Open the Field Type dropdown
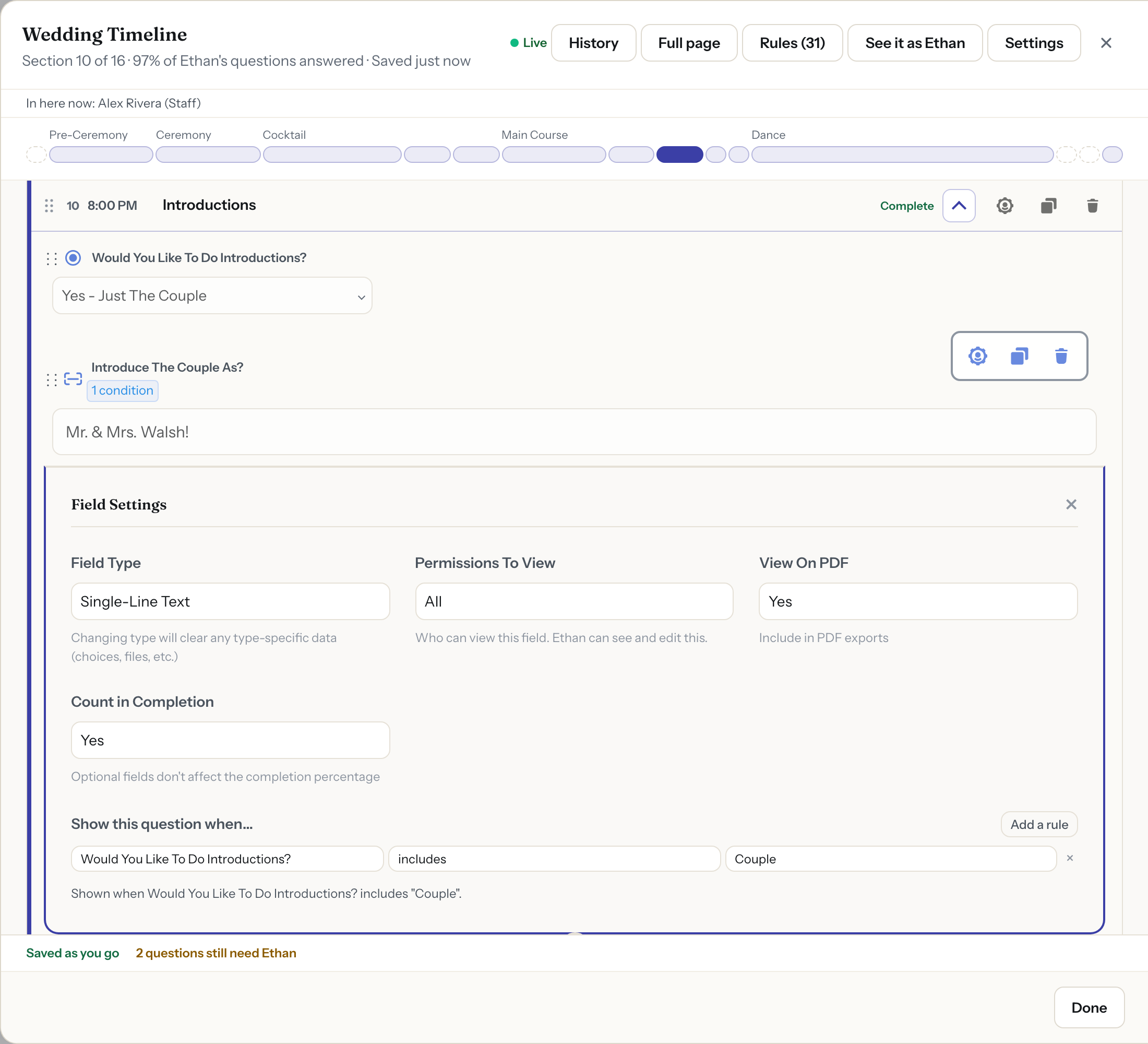Viewport: 1148px width, 1044px height. coord(230,601)
